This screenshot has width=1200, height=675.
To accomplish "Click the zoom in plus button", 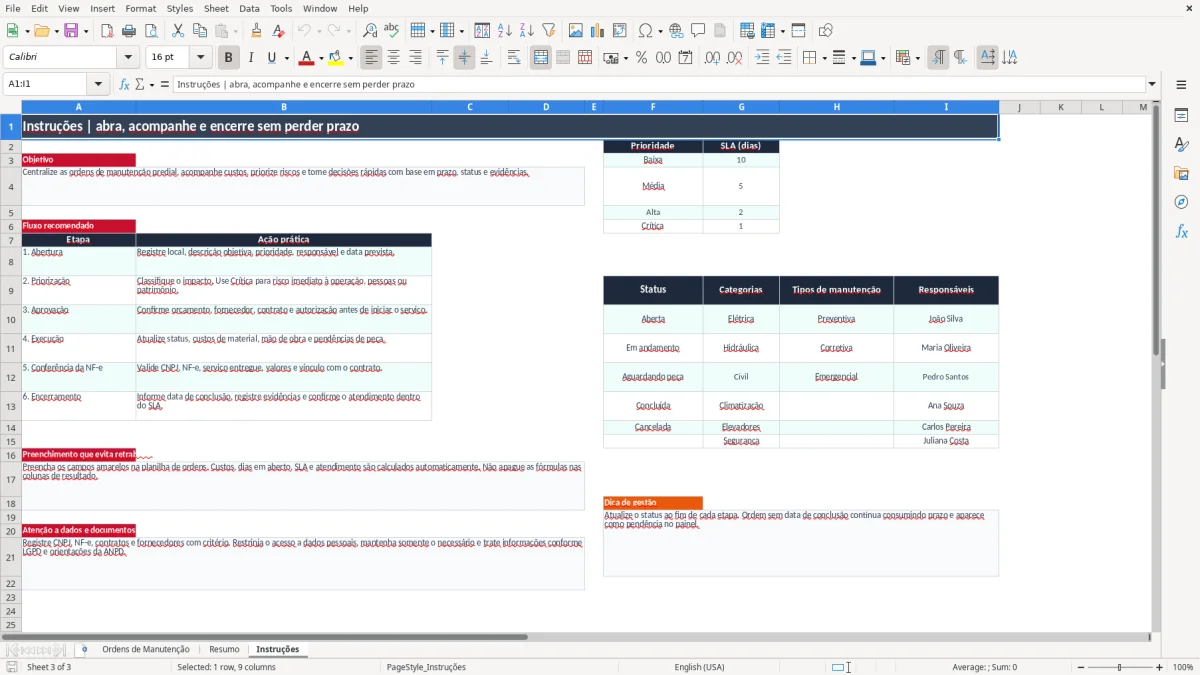I will [1160, 667].
